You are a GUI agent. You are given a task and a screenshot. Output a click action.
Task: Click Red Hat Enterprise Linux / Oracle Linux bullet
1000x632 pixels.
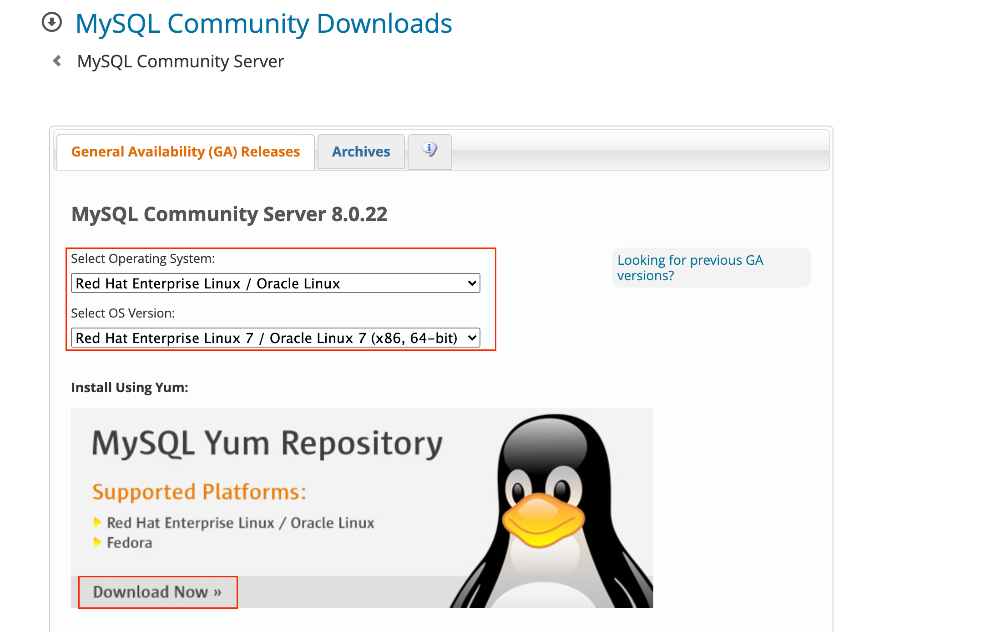tap(240, 523)
